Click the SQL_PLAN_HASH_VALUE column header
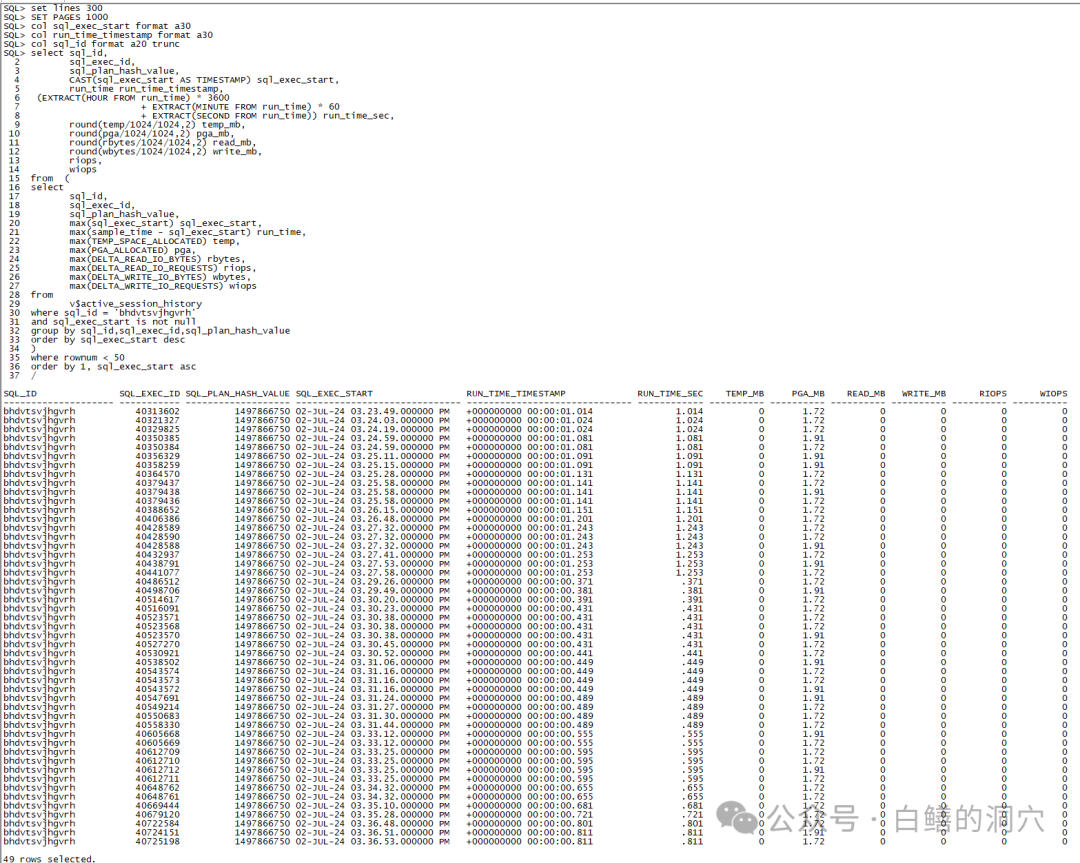The width and height of the screenshot is (1080, 863). coord(238,394)
